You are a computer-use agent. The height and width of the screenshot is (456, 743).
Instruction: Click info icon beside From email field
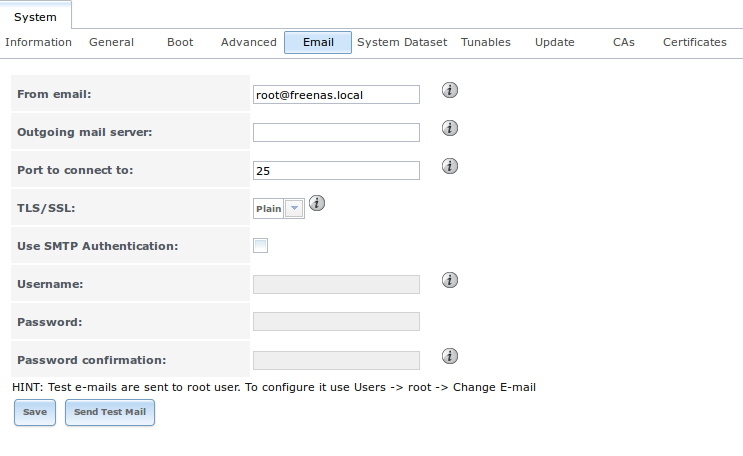(450, 91)
